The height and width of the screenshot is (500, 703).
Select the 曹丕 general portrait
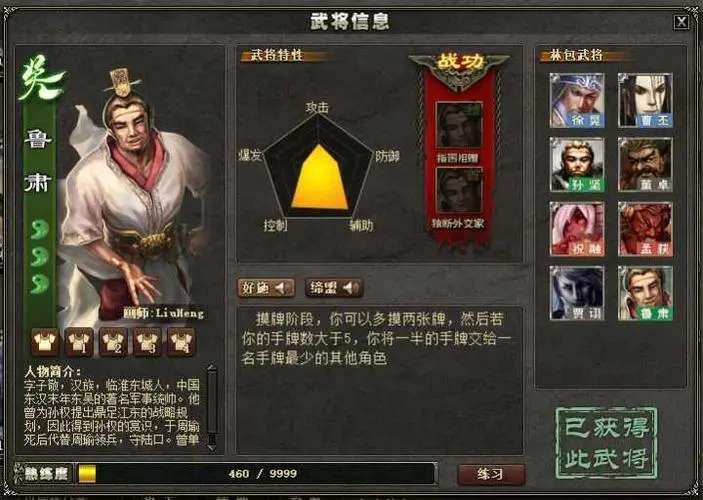coord(645,100)
